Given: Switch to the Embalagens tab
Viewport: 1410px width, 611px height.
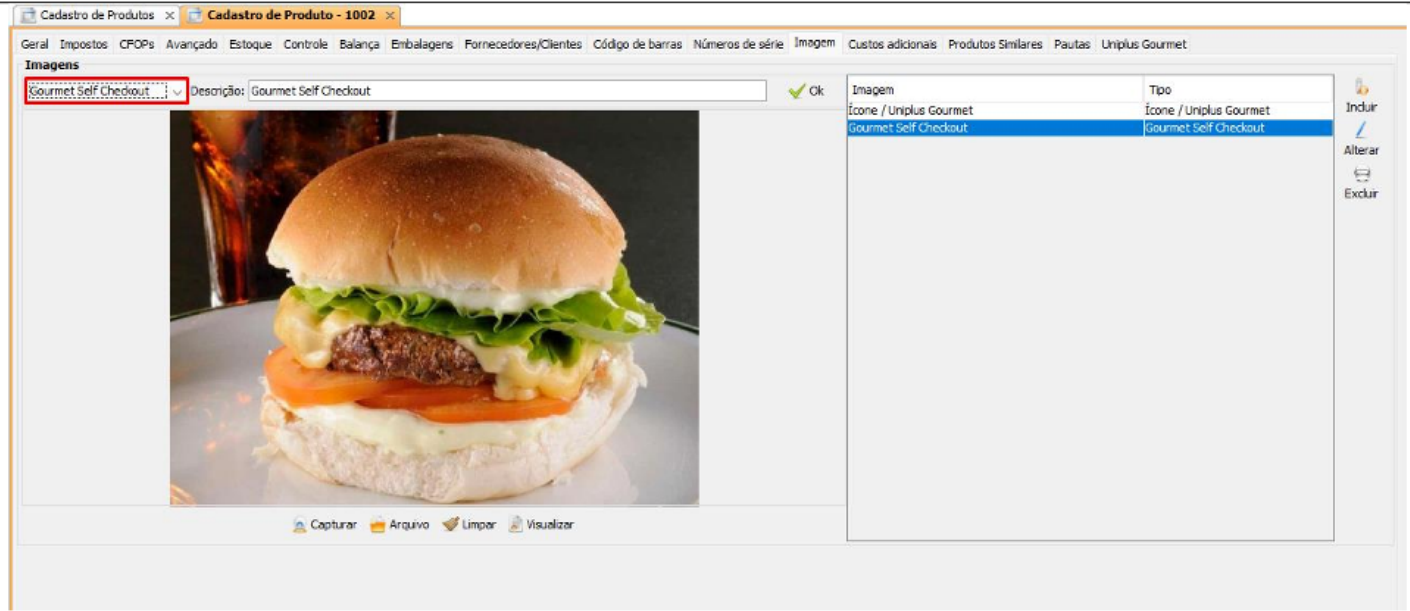Looking at the screenshot, I should (422, 45).
